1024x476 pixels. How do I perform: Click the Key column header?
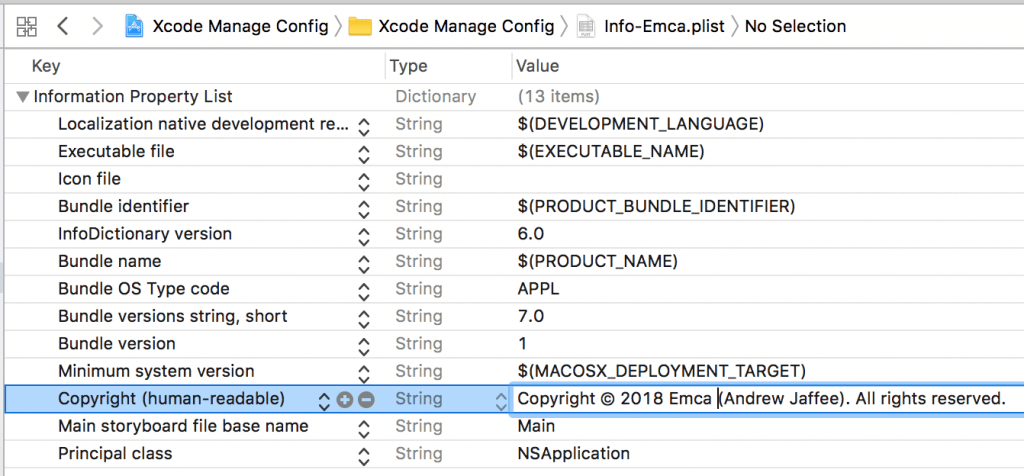[46, 66]
